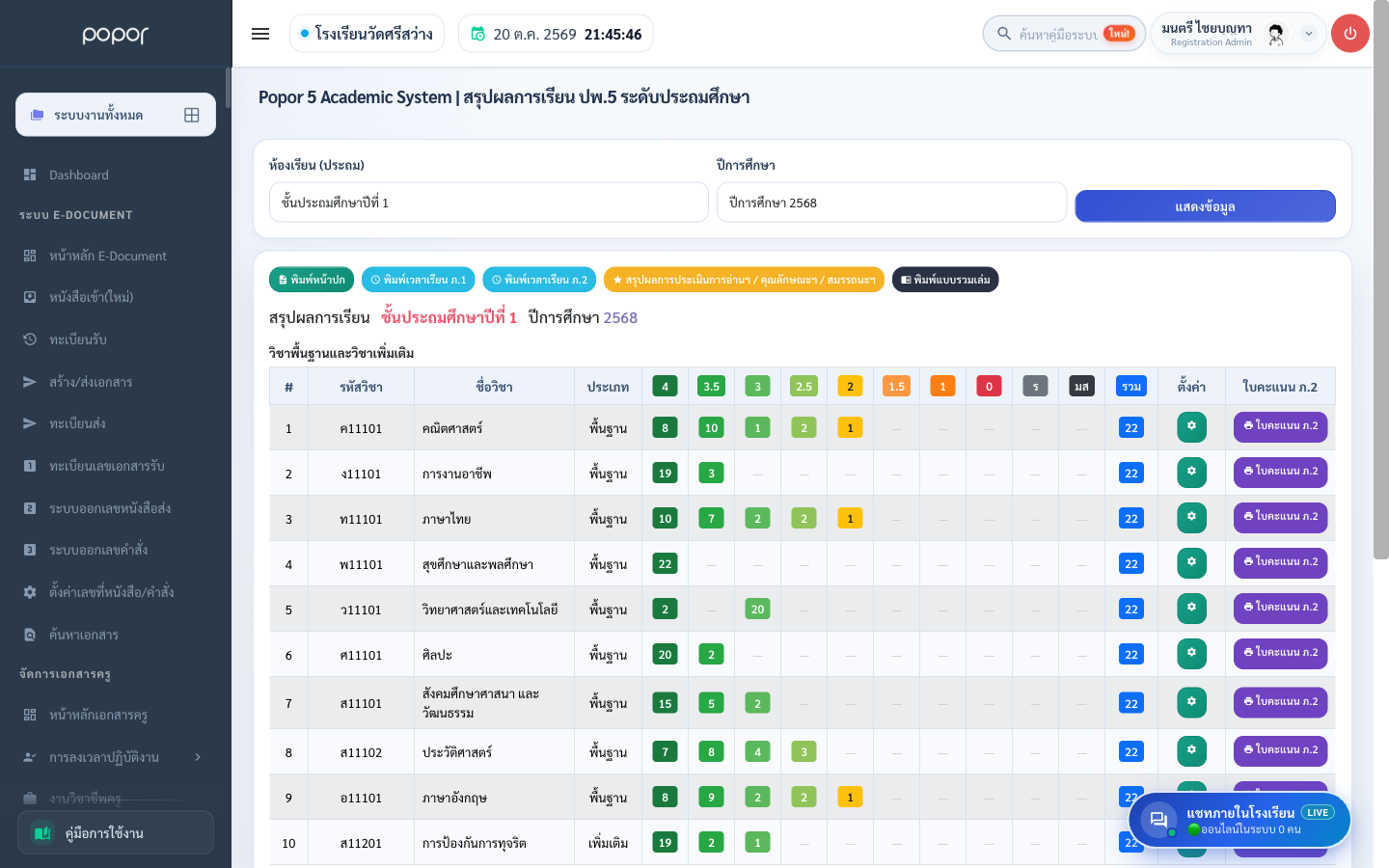
Task: Open the ปีการศึกษา academic year dropdown
Action: click(891, 203)
